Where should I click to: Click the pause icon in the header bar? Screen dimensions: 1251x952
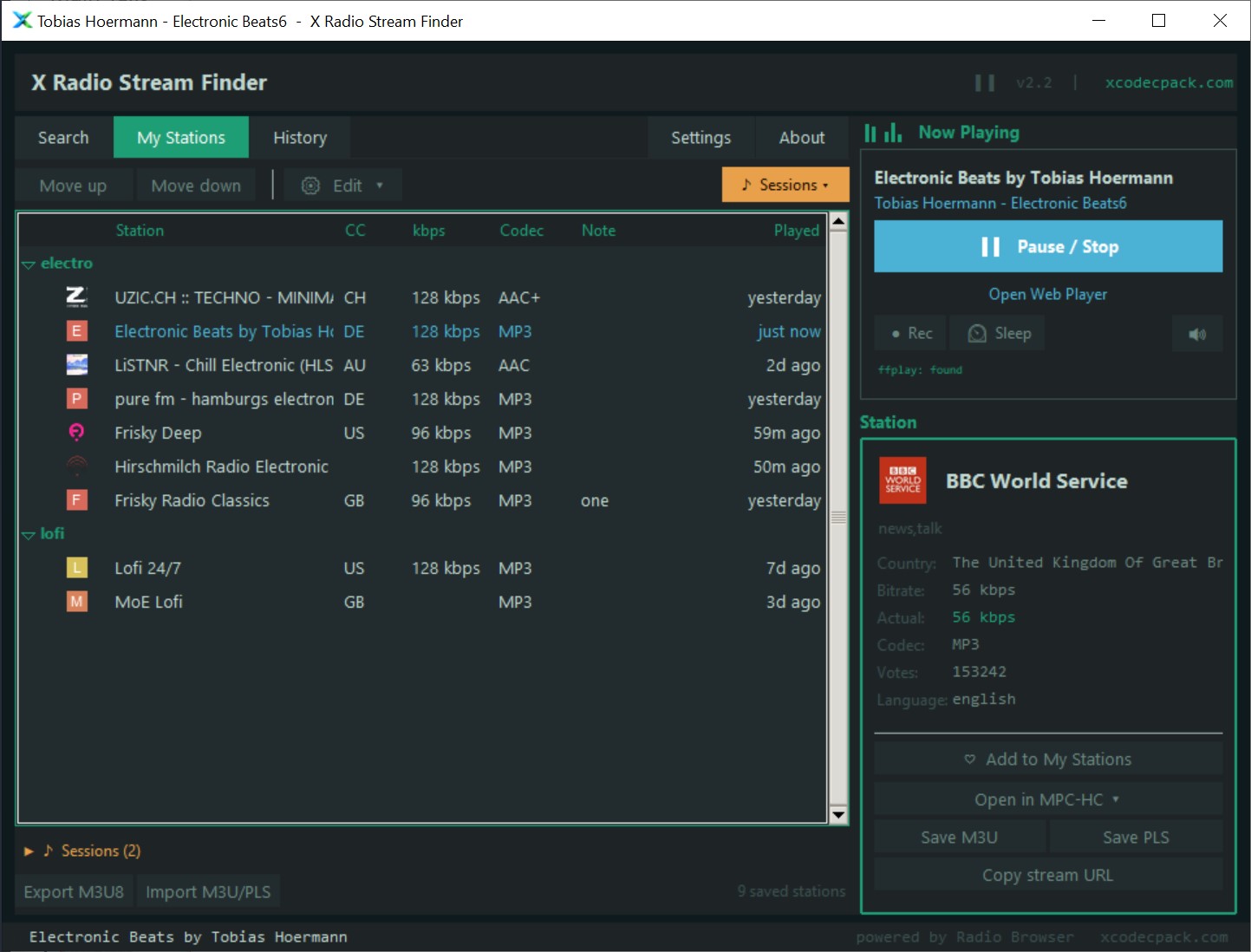coord(985,83)
